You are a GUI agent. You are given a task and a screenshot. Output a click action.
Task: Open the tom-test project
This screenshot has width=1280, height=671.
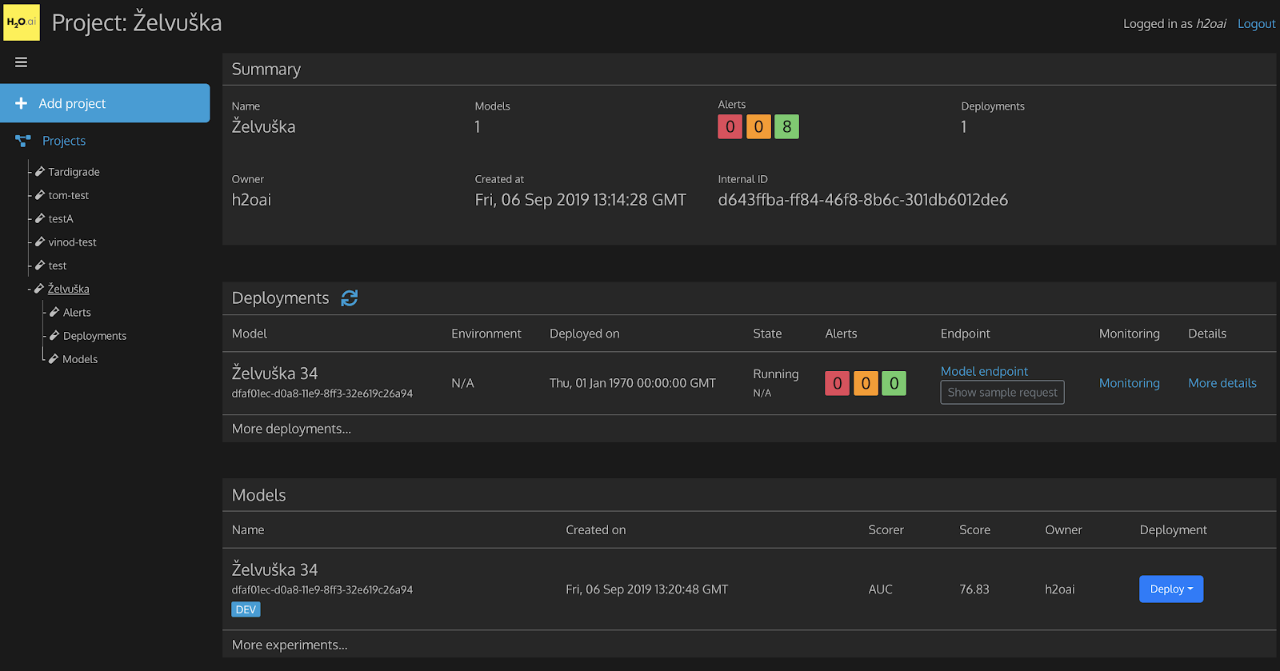[69, 195]
